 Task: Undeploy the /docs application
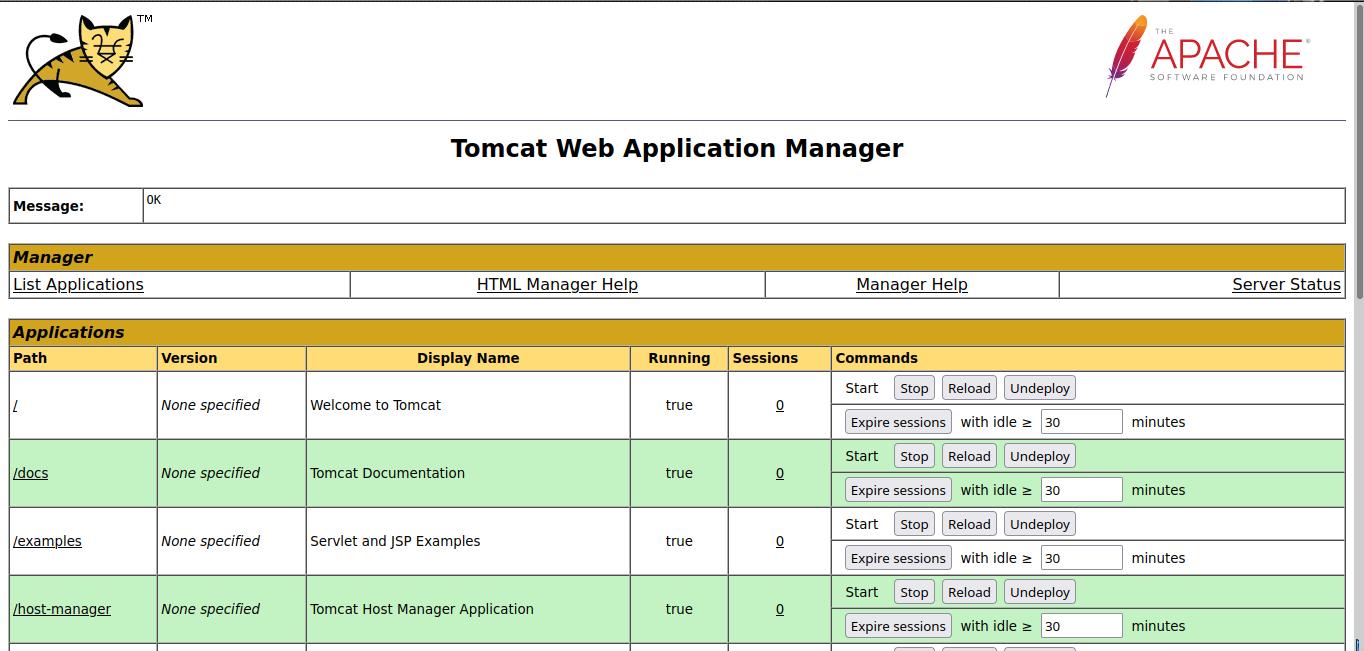1040,456
